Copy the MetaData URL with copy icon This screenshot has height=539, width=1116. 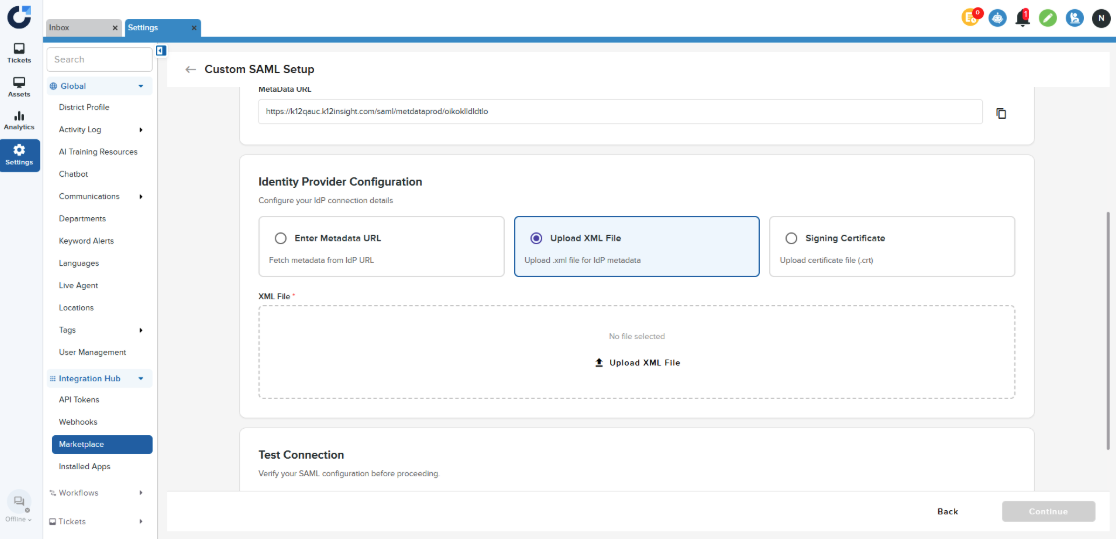coord(1001,113)
